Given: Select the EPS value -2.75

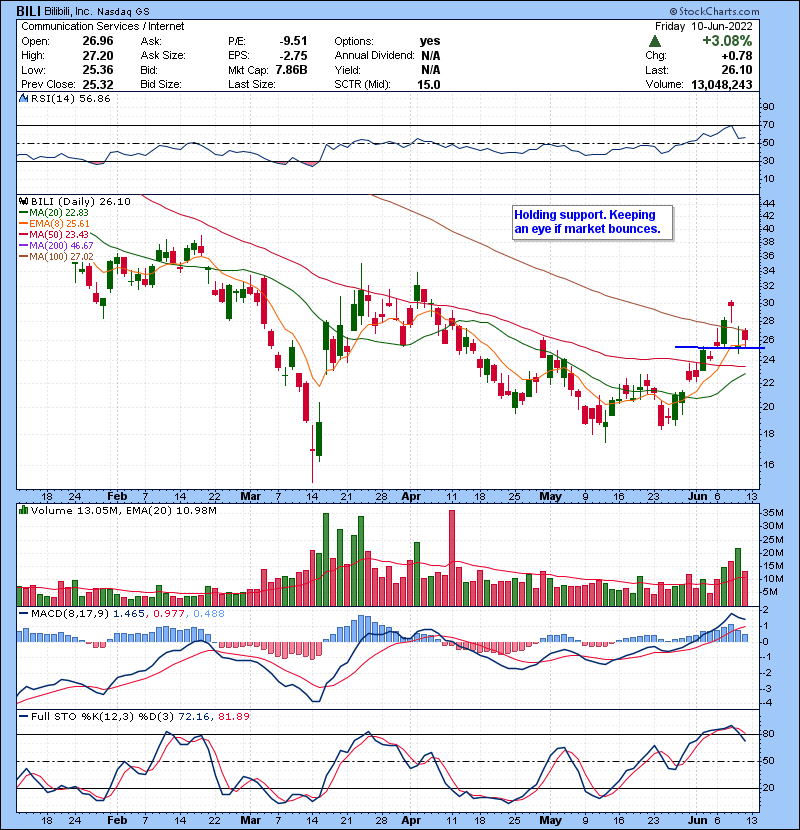Looking at the screenshot, I should (293, 56).
